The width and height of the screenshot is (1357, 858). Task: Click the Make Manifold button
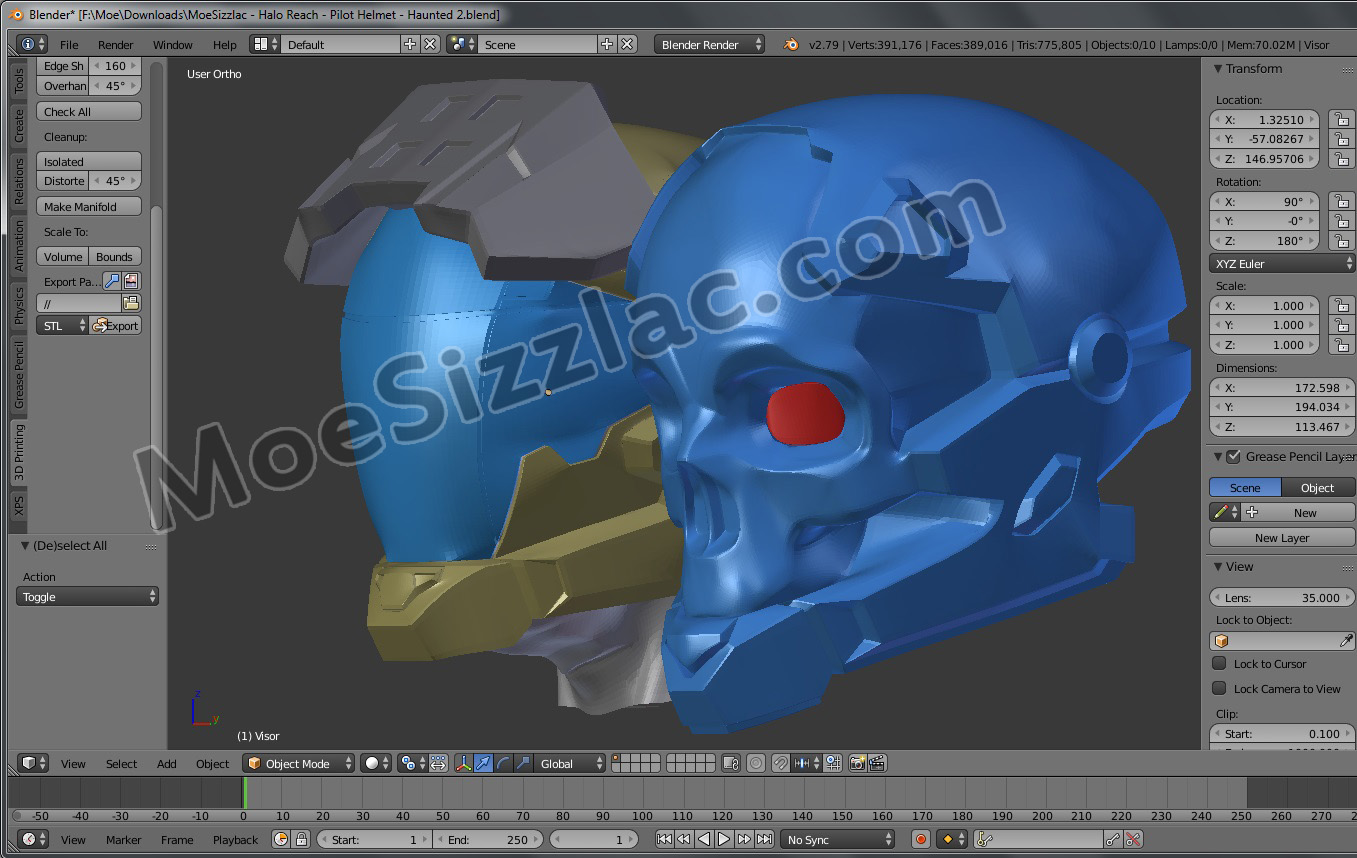(89, 206)
